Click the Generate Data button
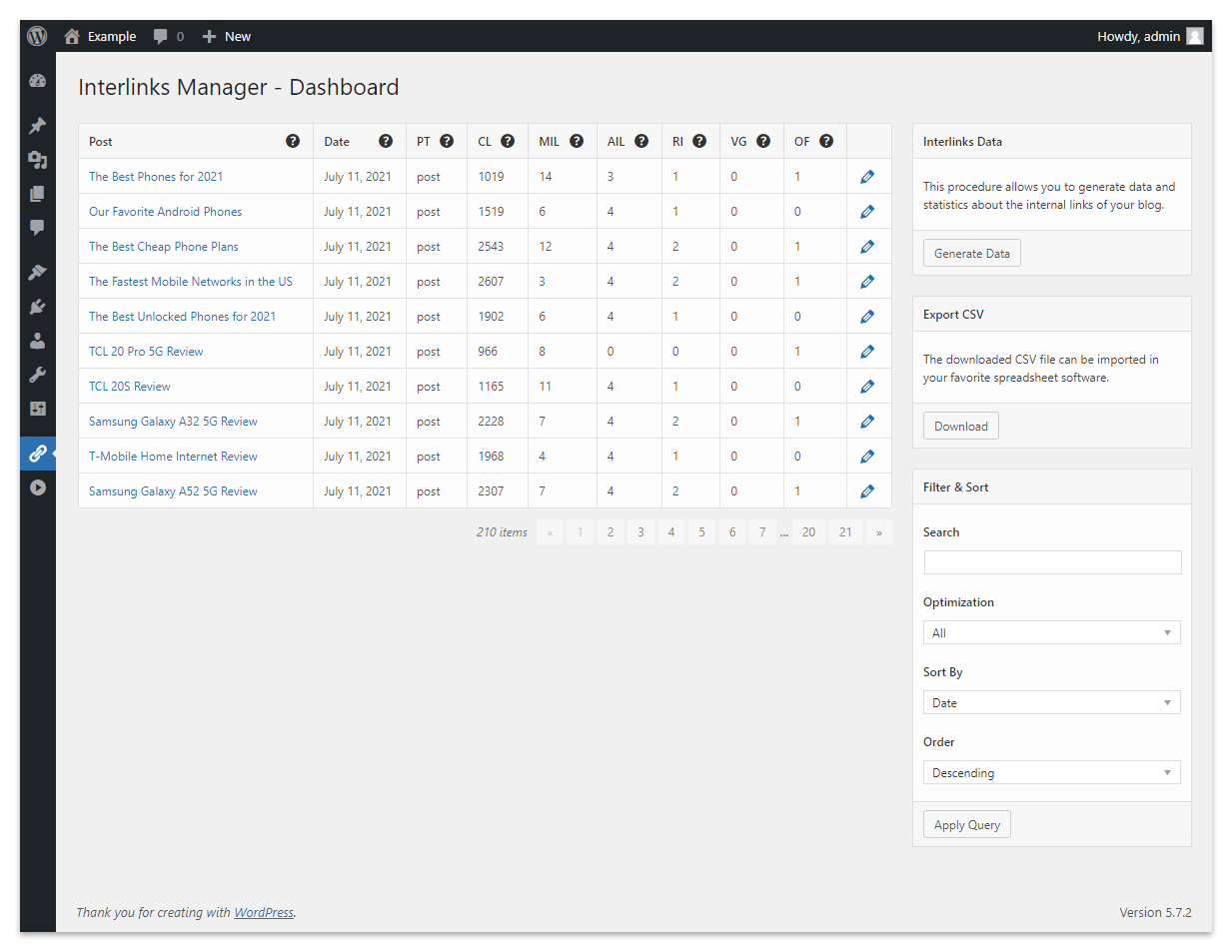This screenshot has width=1232, height=952. [972, 253]
